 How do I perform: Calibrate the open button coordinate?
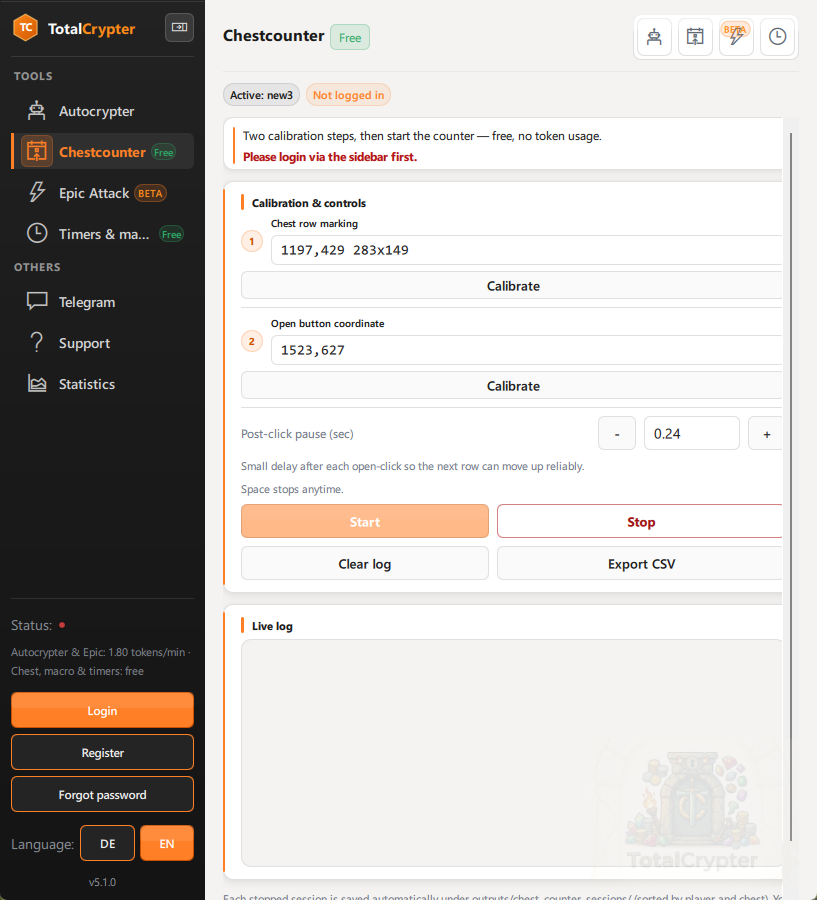pos(512,385)
